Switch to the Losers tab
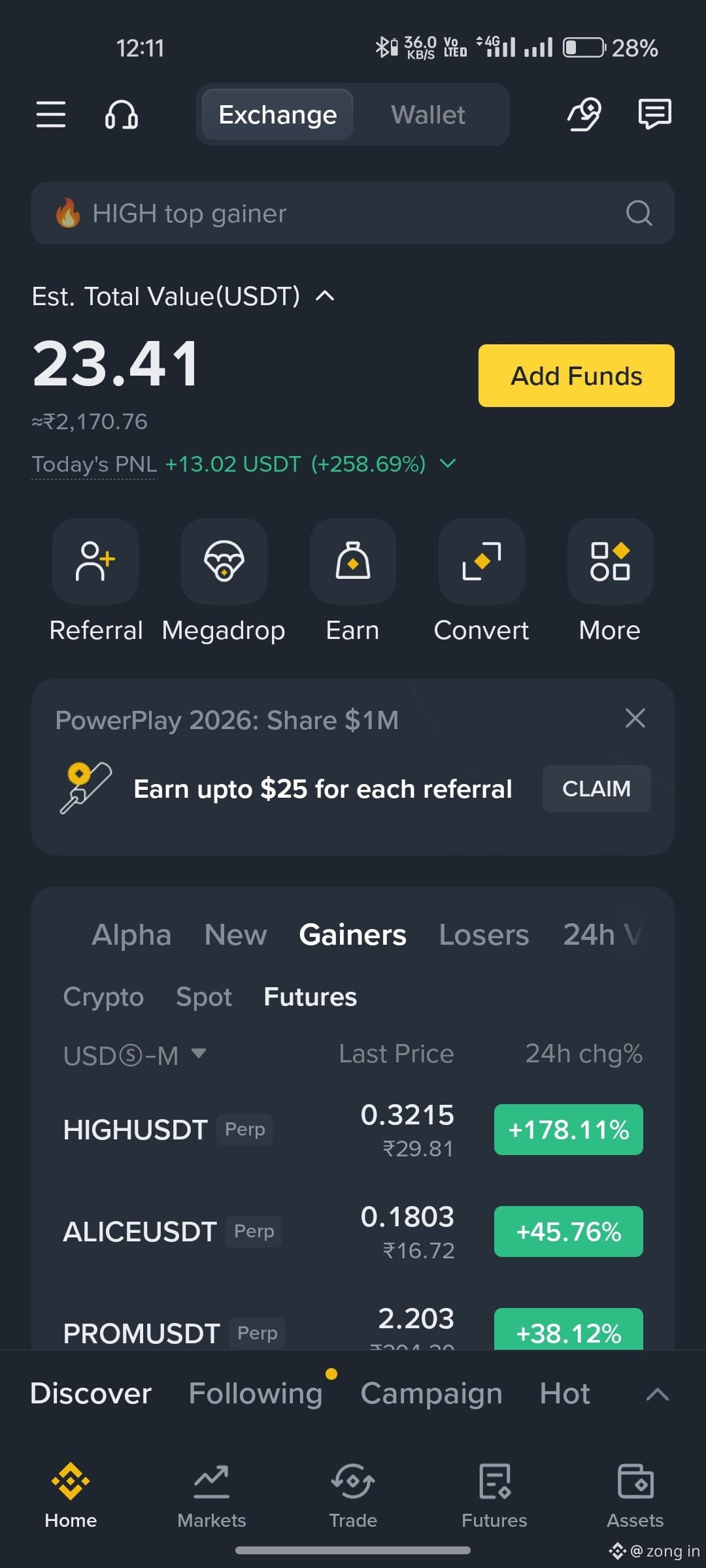The height and width of the screenshot is (1568, 706). 484,935
